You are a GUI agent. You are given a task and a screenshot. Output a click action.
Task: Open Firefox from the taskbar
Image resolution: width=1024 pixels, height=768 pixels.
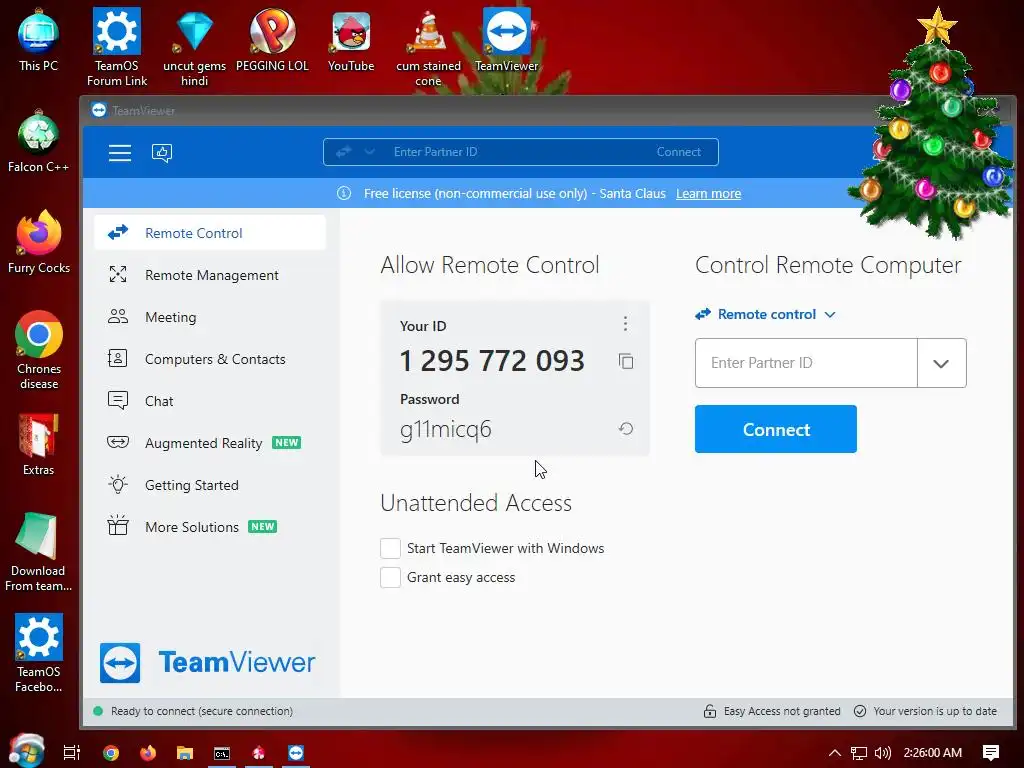coord(148,753)
